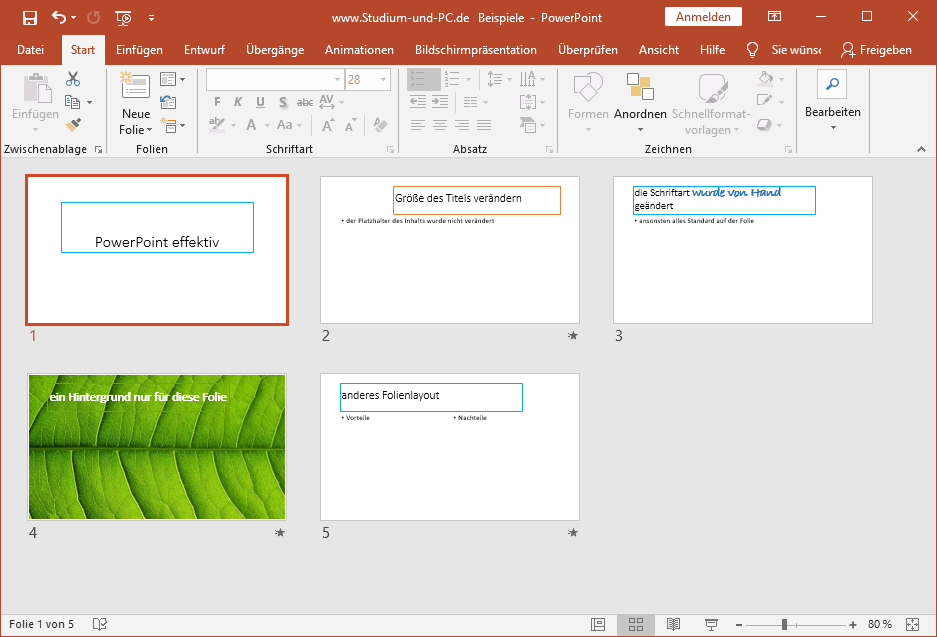Copy selection with the copy icon

point(72,102)
